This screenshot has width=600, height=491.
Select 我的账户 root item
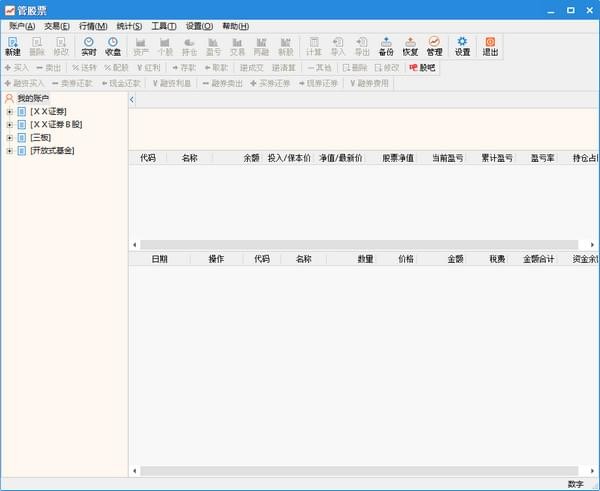tap(33, 98)
